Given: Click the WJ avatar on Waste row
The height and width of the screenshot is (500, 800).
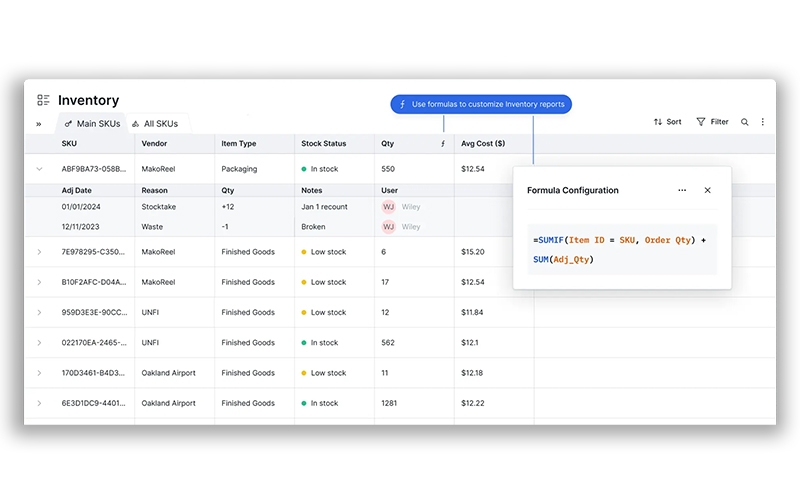Looking at the screenshot, I should point(388,227).
